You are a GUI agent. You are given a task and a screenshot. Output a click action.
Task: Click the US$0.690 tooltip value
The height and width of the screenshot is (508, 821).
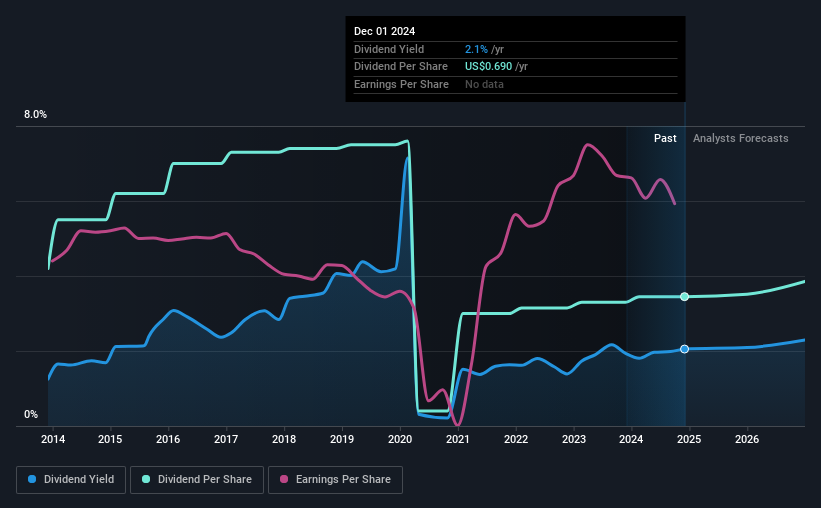coord(489,67)
